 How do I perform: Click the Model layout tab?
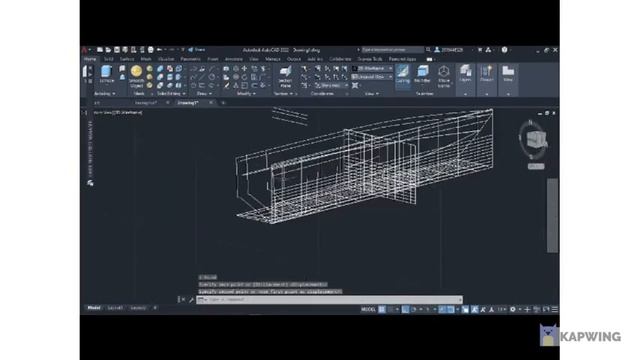[x=94, y=308]
